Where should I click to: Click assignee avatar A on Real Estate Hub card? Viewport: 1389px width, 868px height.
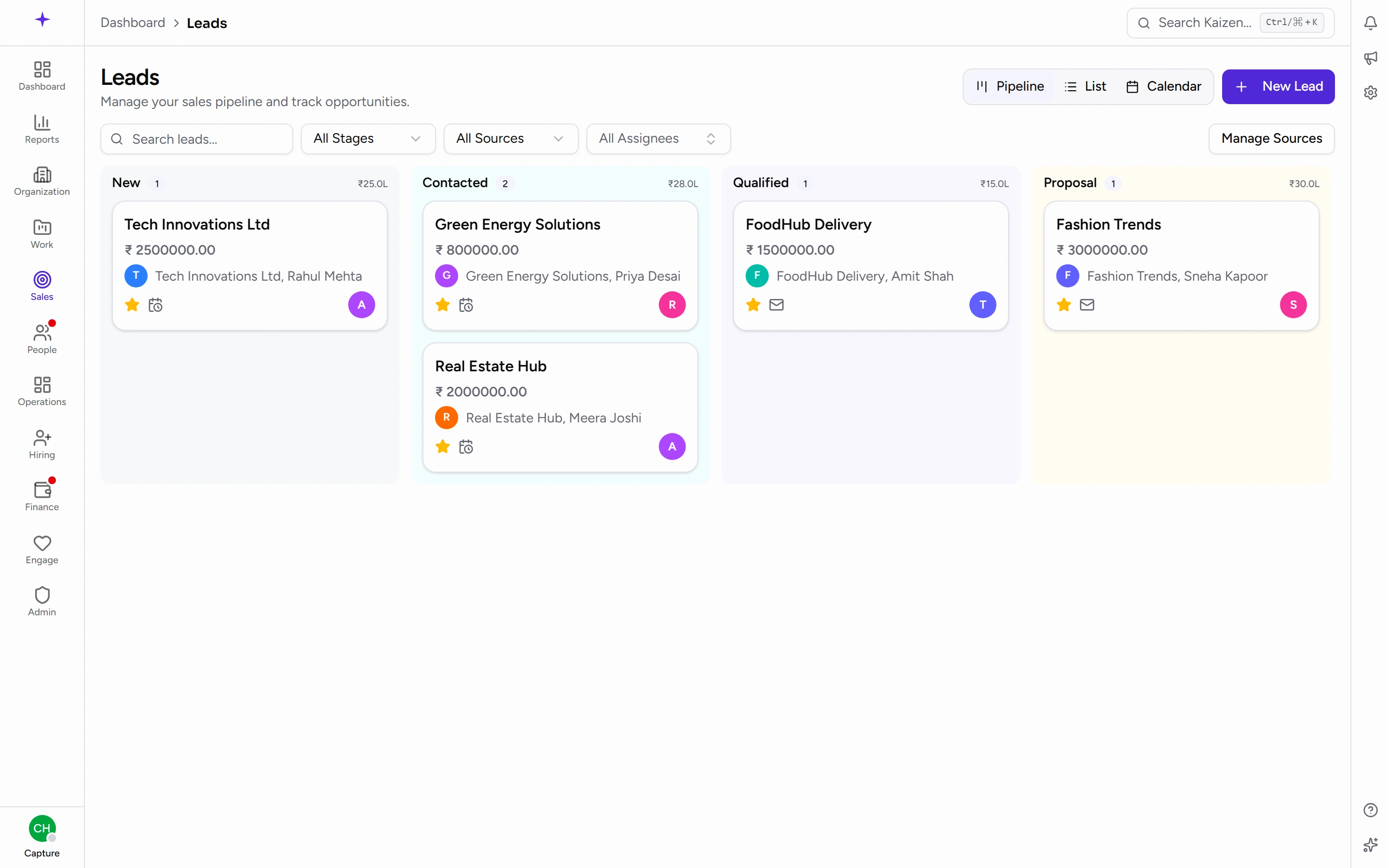(x=672, y=447)
